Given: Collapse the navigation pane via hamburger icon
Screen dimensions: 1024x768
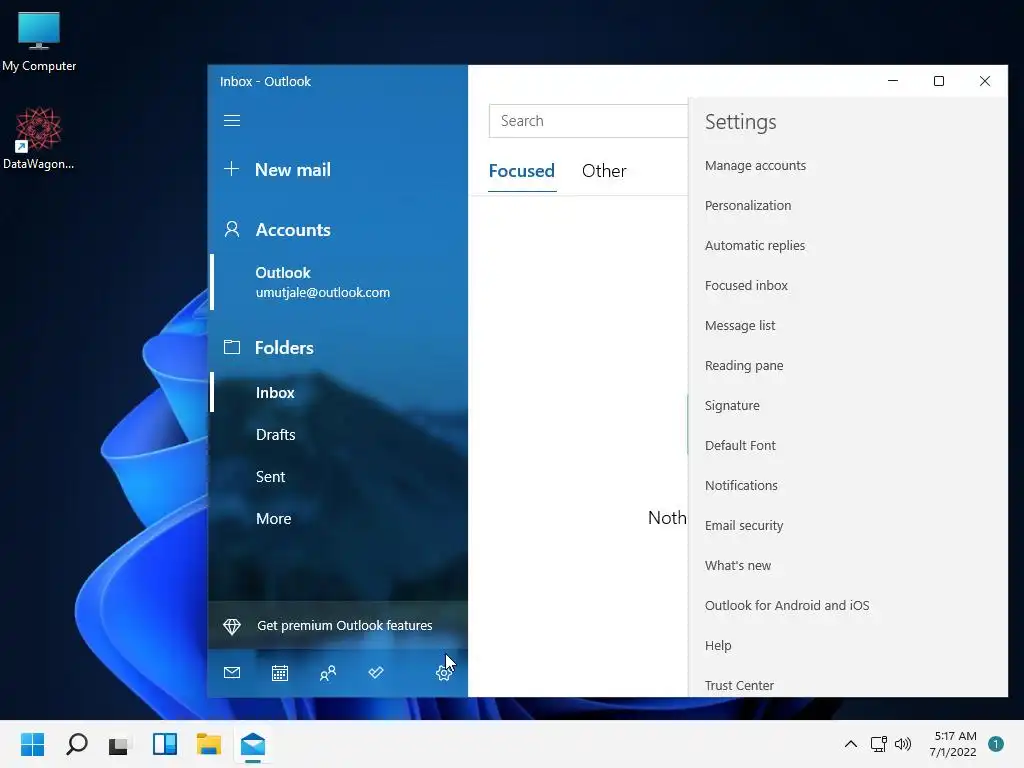Looking at the screenshot, I should (232, 121).
